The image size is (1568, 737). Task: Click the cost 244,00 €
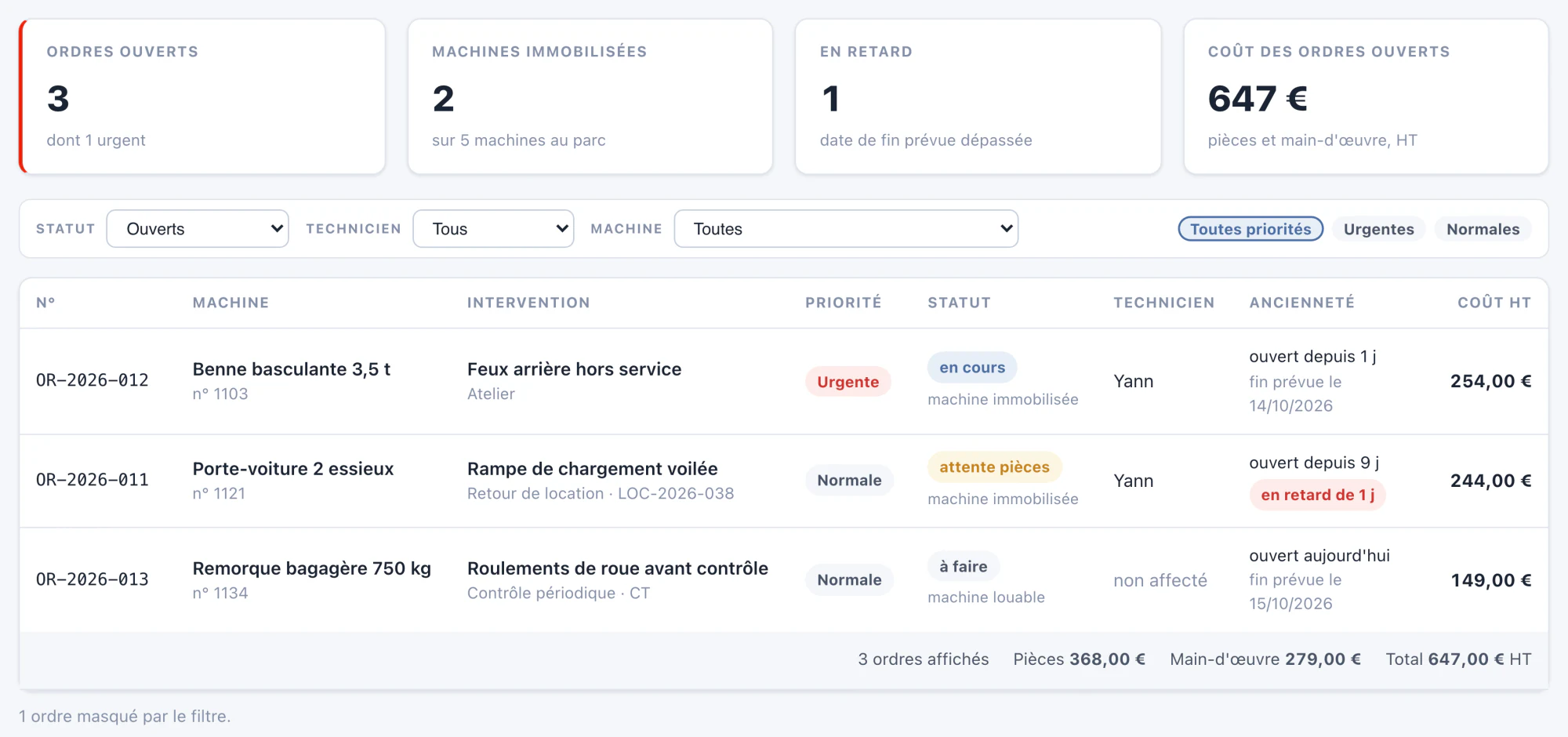(x=1490, y=481)
